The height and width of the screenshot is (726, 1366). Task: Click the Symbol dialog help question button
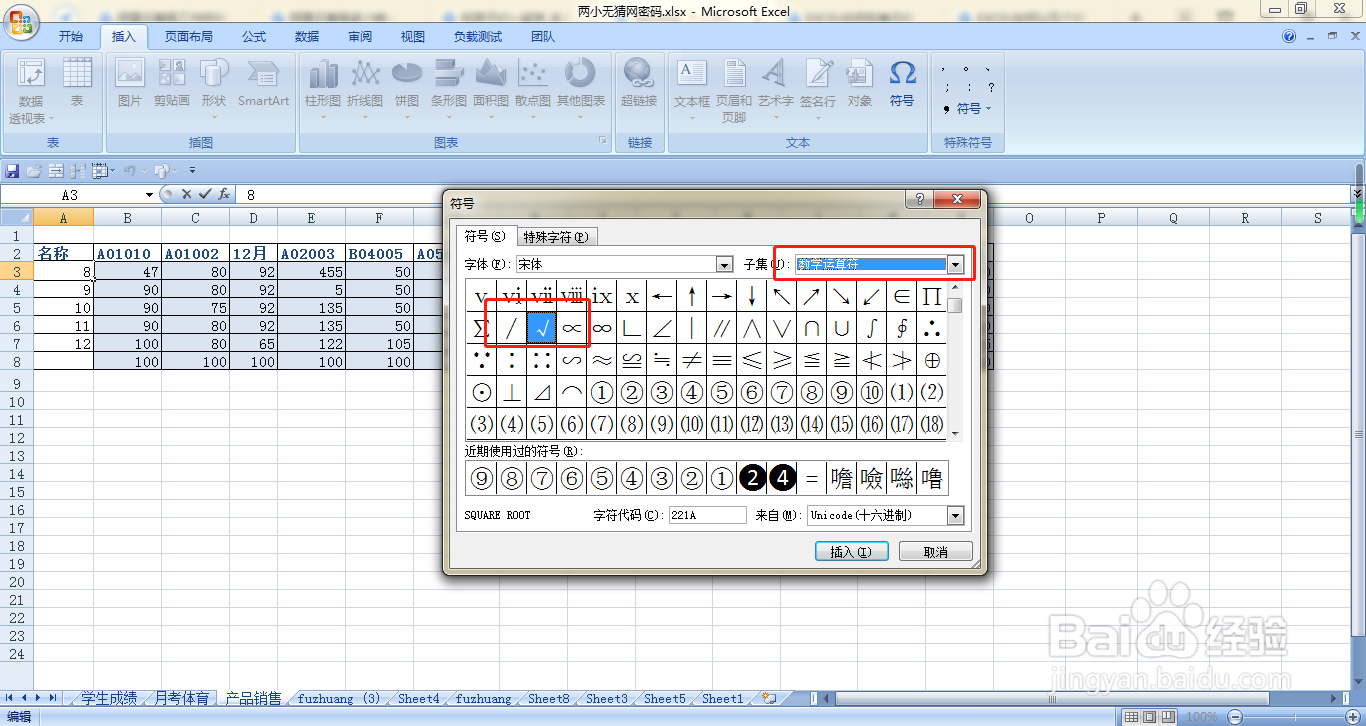[x=920, y=200]
